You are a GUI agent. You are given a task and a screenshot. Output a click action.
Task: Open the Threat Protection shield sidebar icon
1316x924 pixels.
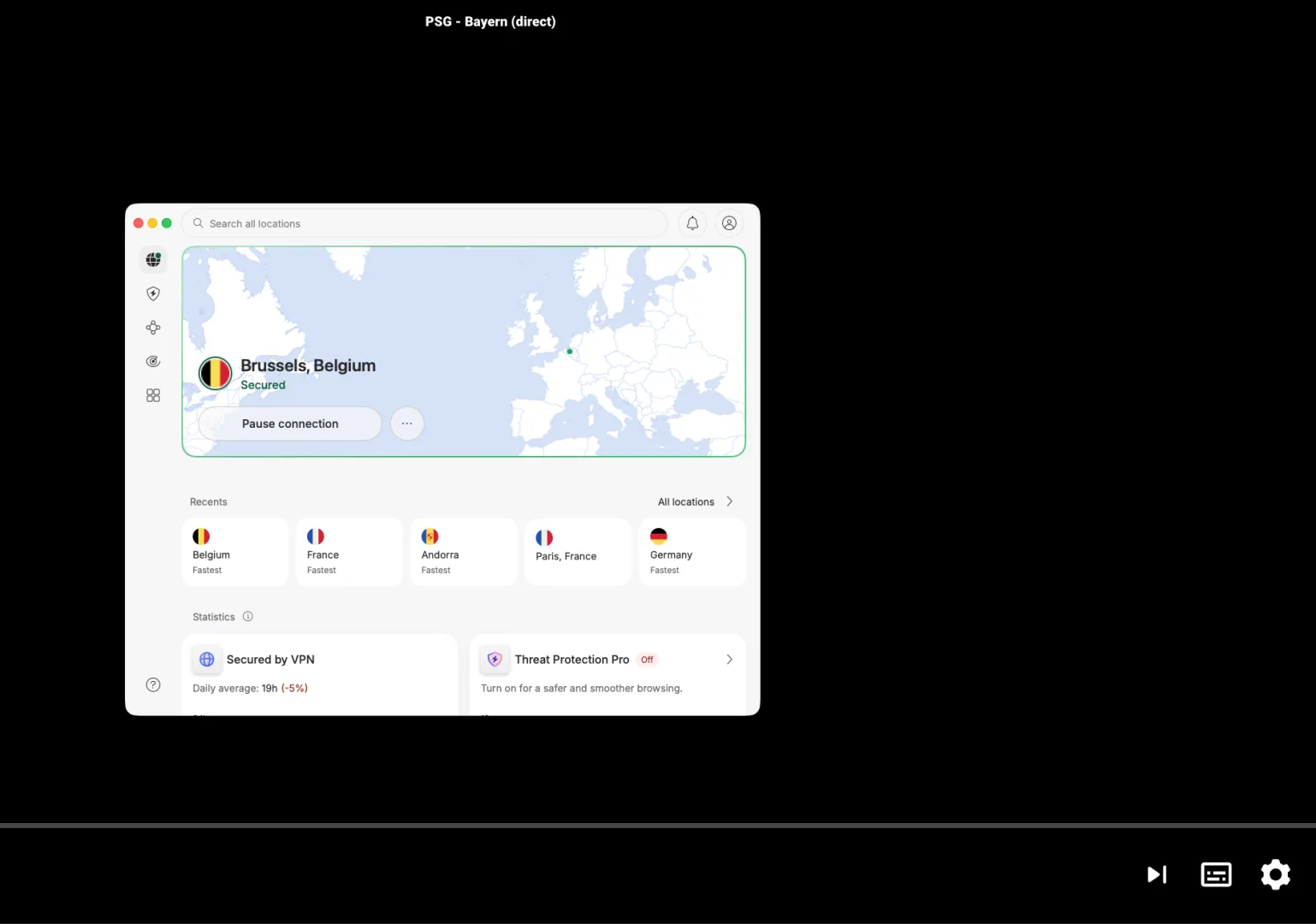tap(153, 293)
